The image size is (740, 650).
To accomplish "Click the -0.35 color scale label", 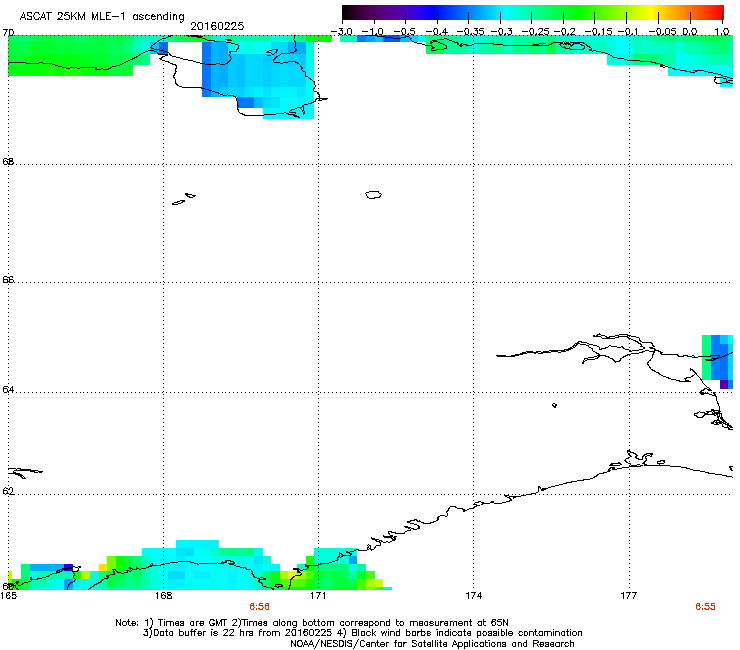I will coord(471,32).
